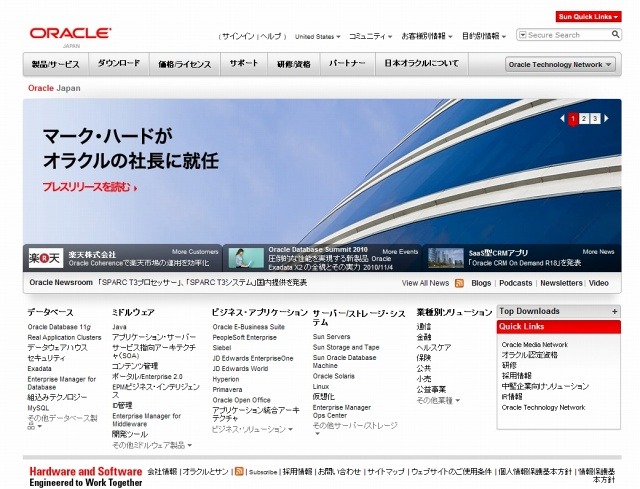Click the Oracle logo
Screen dimensions: 640x489
[x=70, y=33]
